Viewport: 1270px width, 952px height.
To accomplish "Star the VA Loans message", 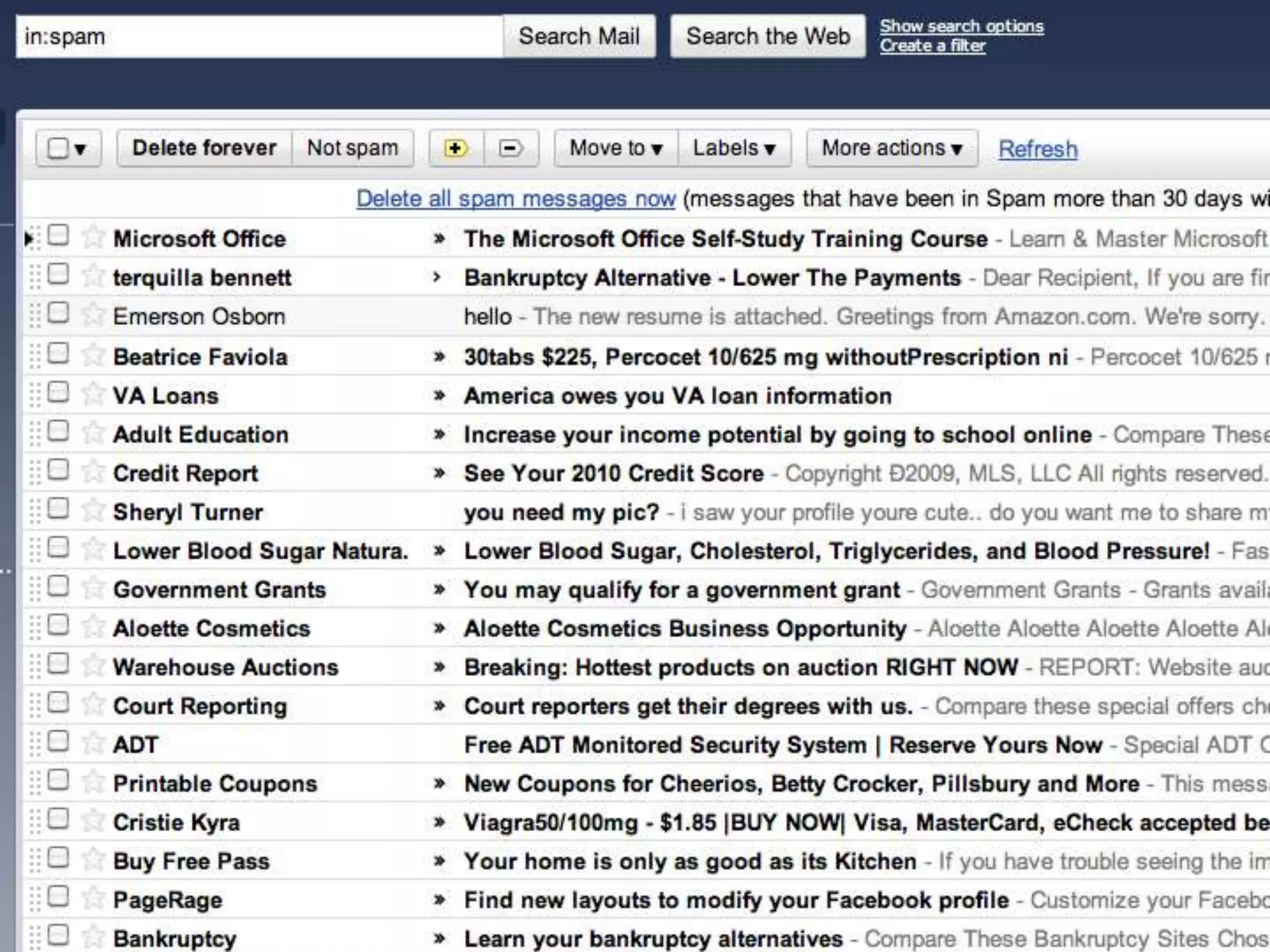I will click(93, 395).
